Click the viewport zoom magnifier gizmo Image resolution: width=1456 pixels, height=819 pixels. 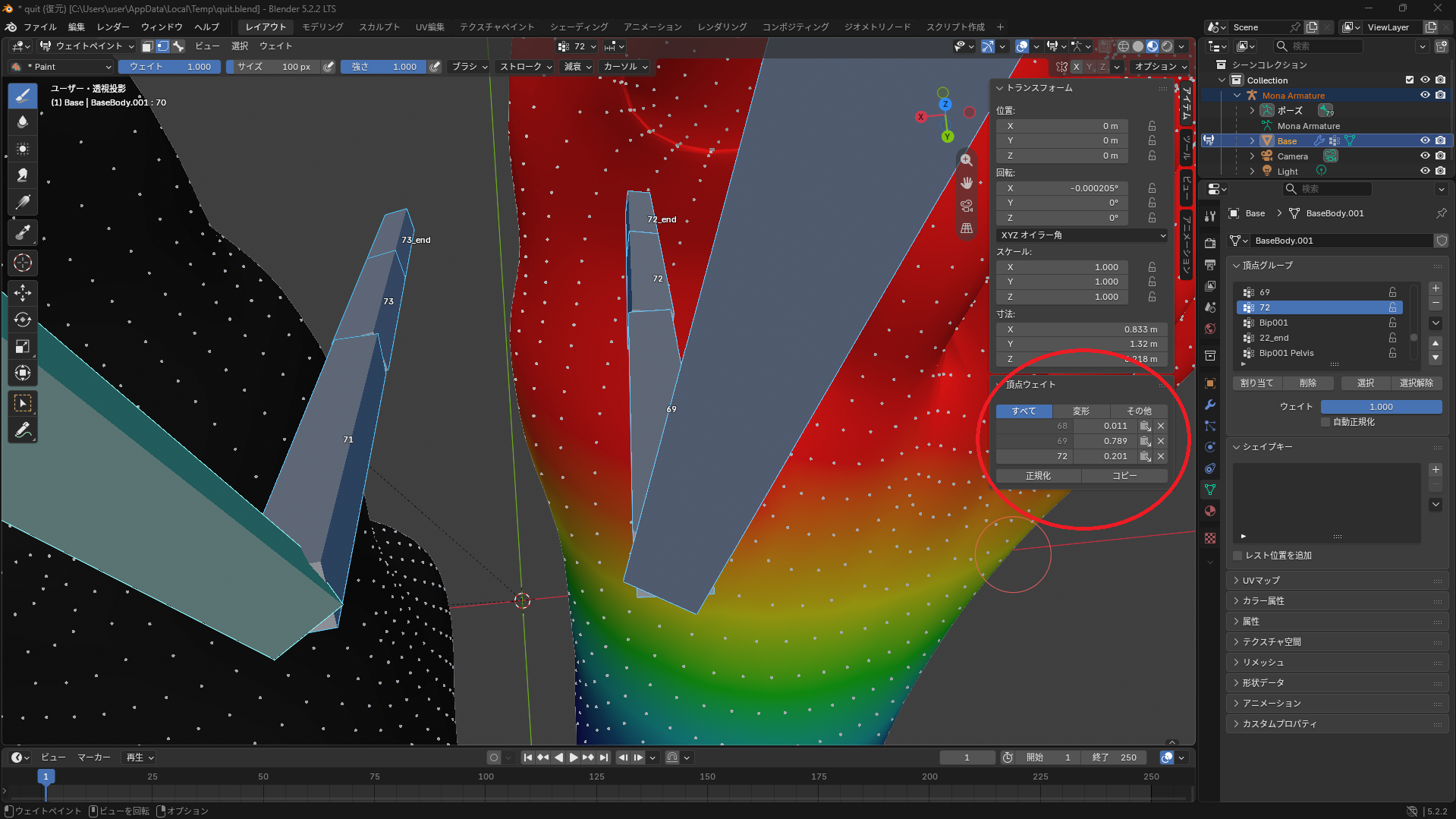pyautogui.click(x=967, y=160)
